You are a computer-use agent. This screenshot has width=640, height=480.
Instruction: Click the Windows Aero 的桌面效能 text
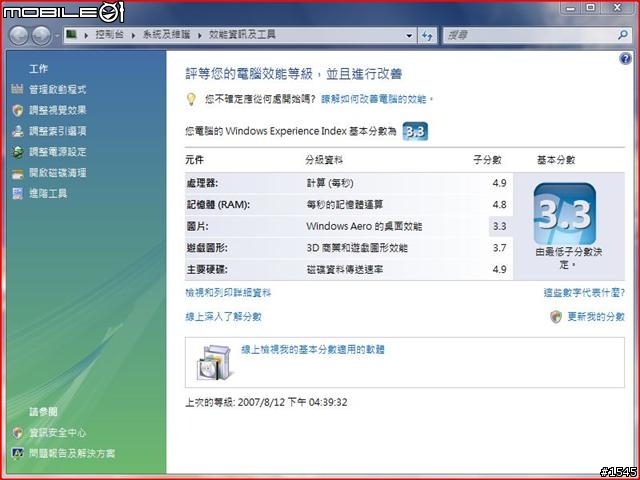pyautogui.click(x=364, y=226)
